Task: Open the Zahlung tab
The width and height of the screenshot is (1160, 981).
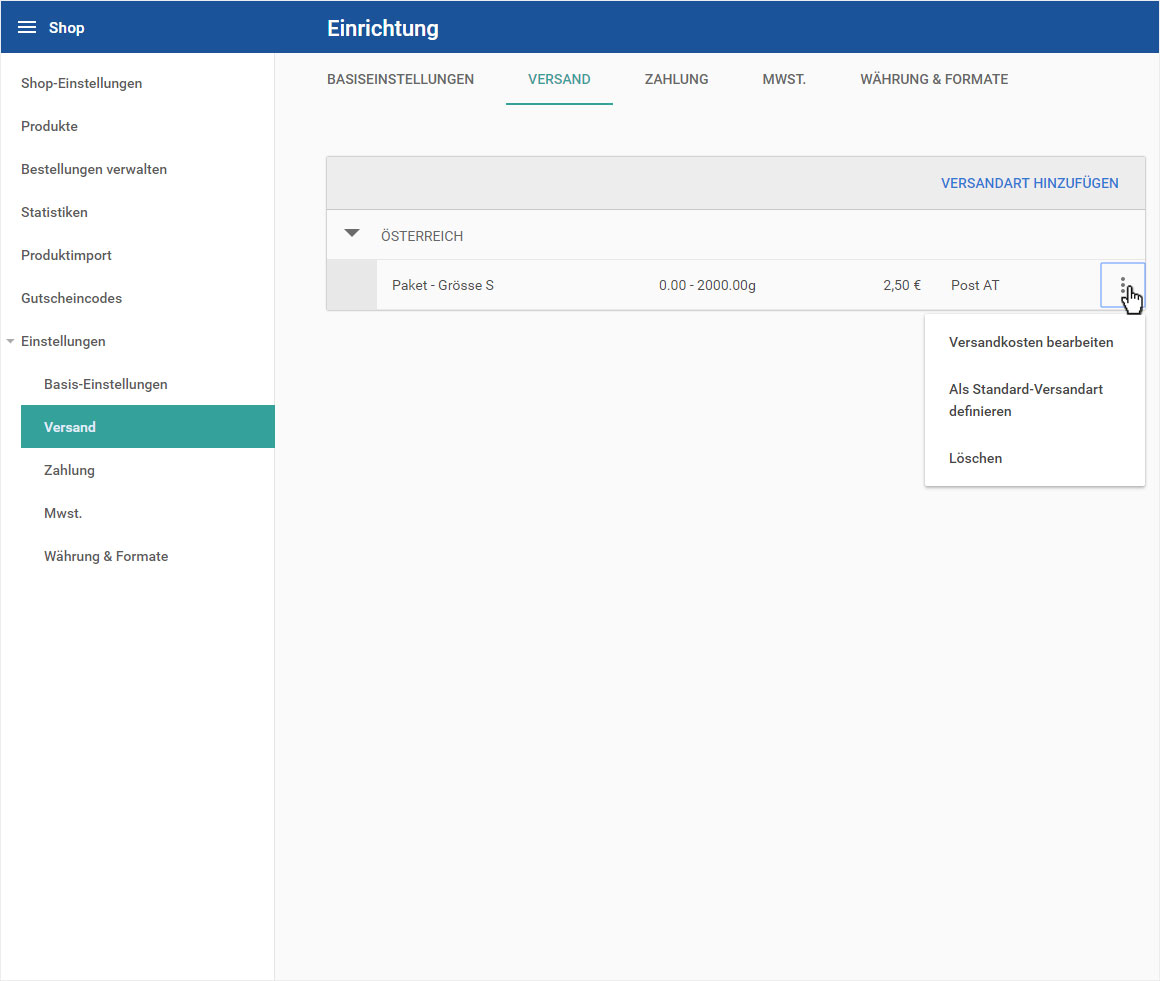Action: click(676, 79)
